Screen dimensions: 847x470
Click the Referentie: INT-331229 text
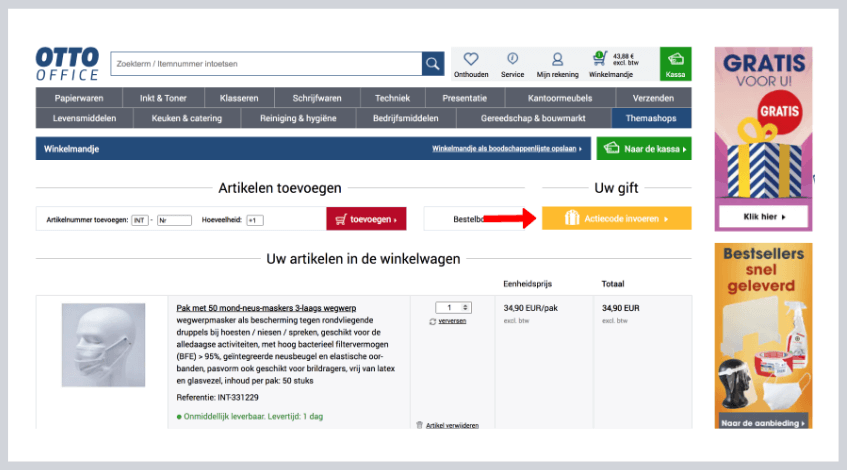point(217,398)
